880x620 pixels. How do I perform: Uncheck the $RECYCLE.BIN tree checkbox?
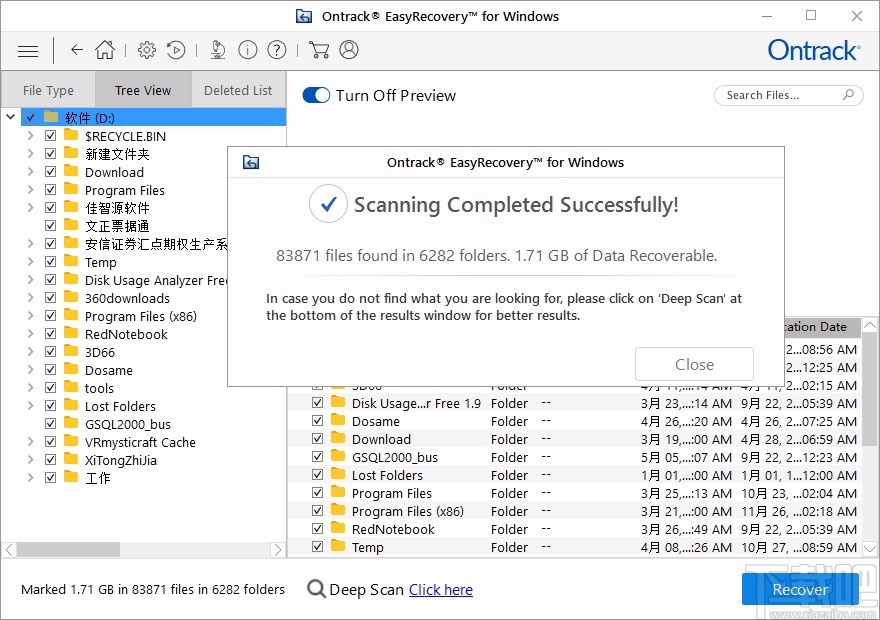tap(51, 136)
